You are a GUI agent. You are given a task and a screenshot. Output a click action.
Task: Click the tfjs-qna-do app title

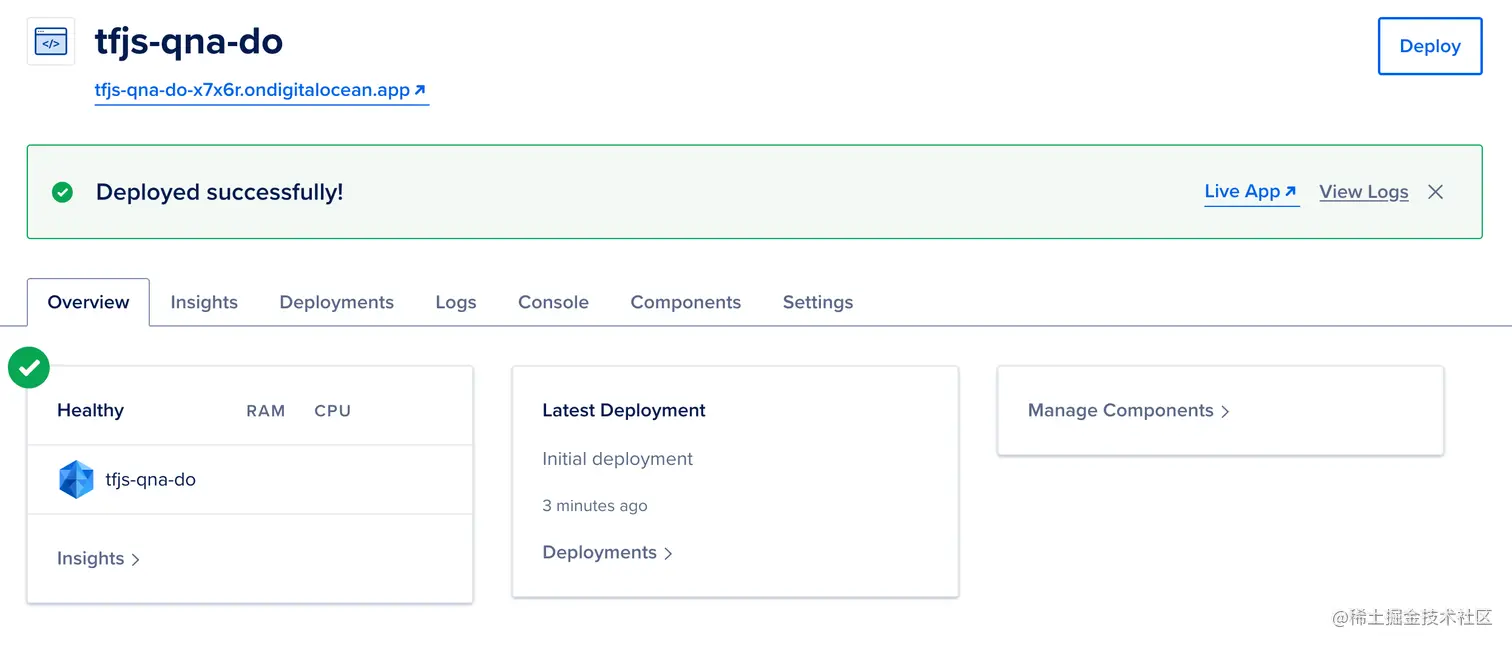(188, 41)
